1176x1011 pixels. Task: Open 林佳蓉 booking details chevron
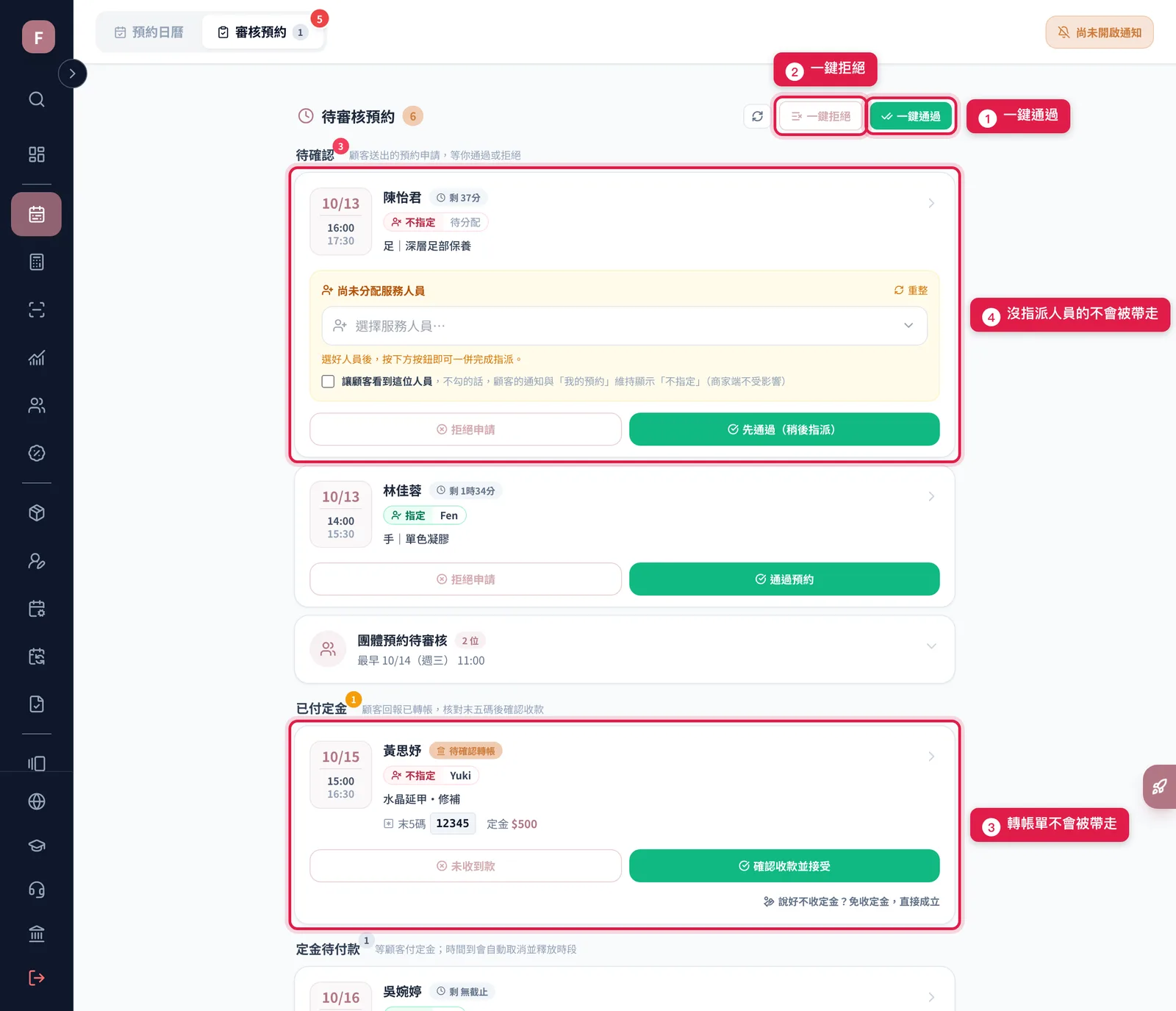931,496
